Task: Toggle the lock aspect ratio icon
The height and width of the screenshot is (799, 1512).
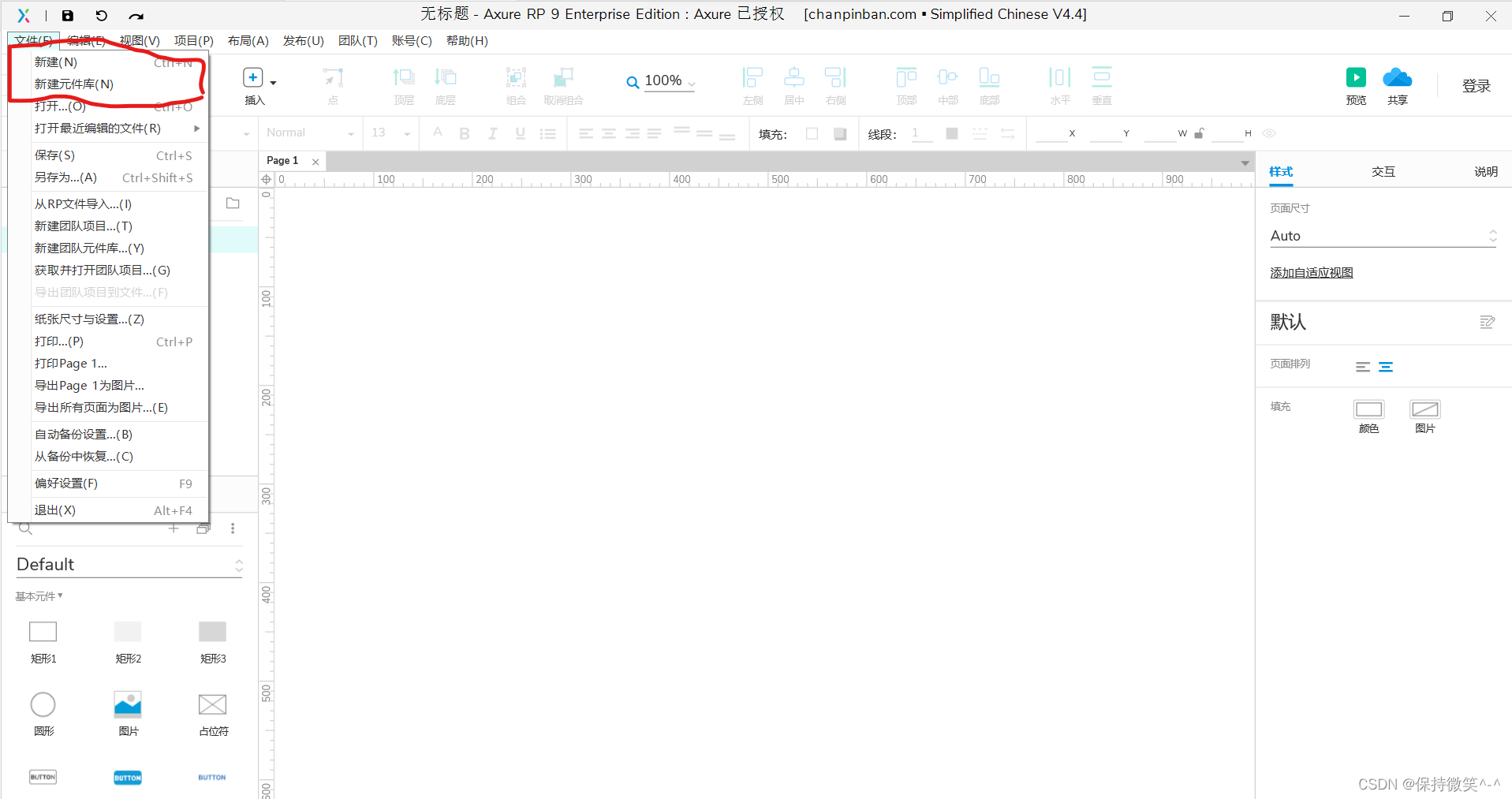Action: (1199, 133)
